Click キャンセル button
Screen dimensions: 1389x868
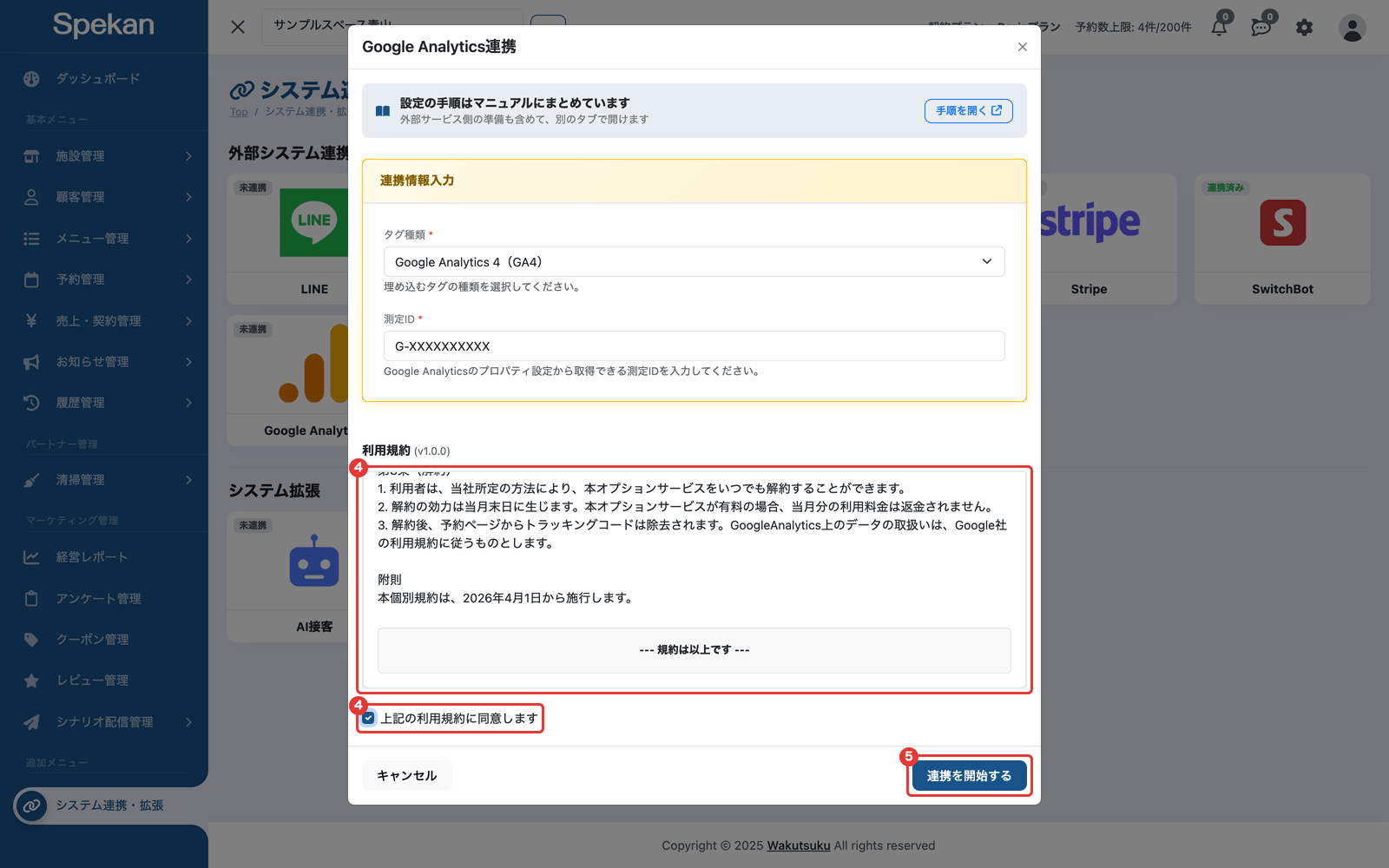pos(407,775)
